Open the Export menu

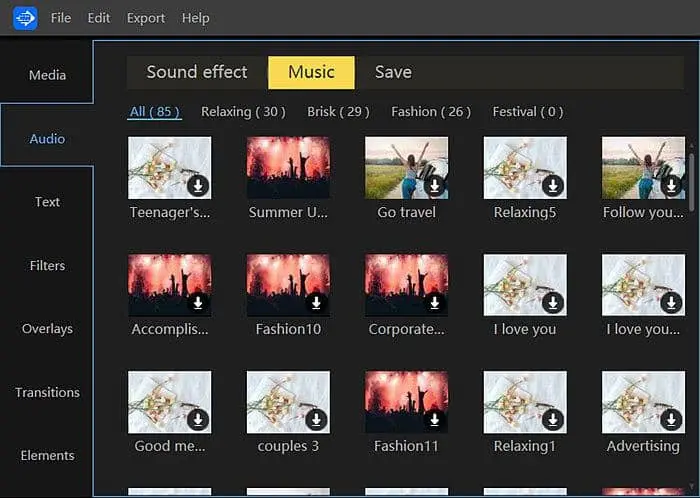[x=146, y=18]
